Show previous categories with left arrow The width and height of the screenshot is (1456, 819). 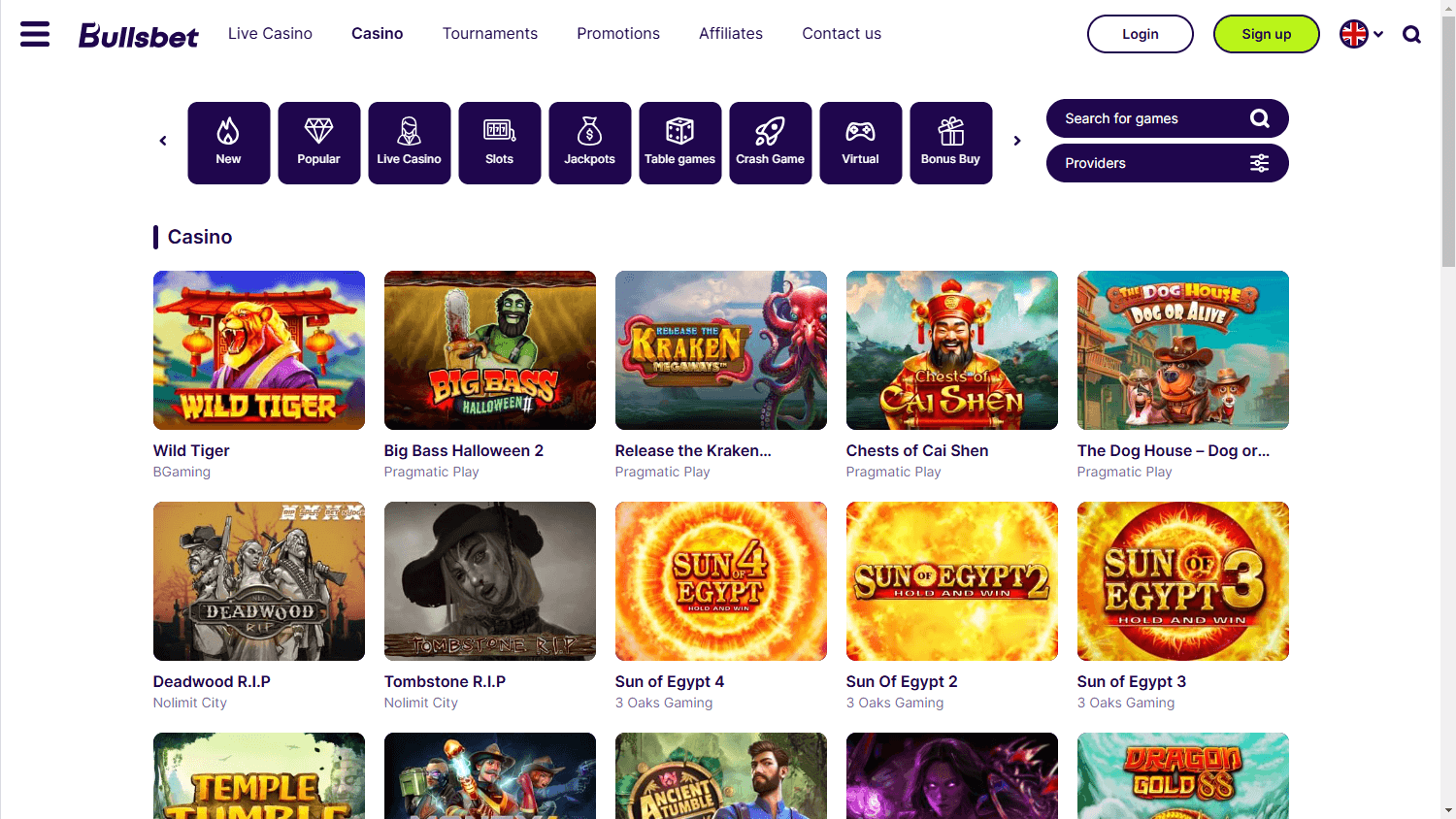[163, 141]
